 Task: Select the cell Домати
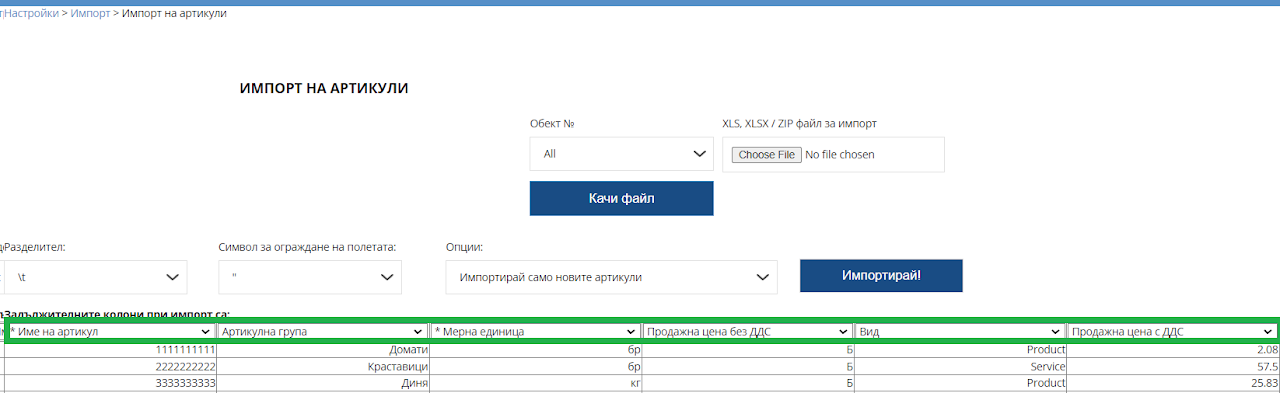click(x=323, y=350)
